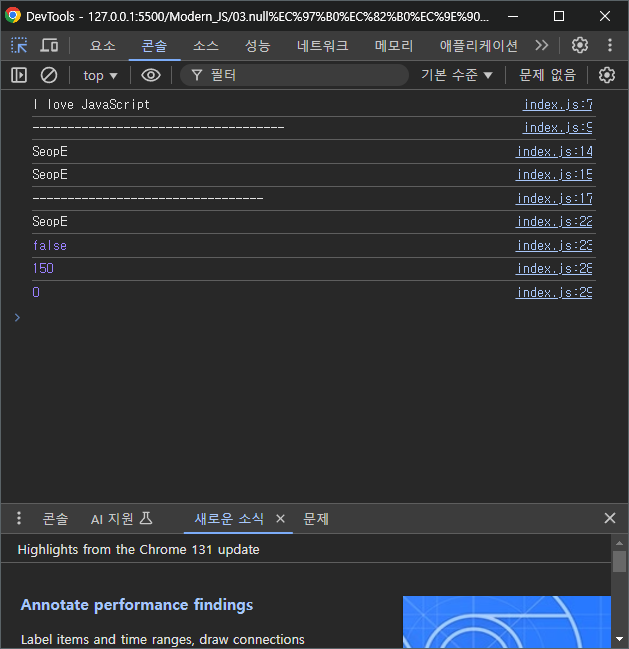Open the index.js:22 source link
The height and width of the screenshot is (649, 629).
555,222
